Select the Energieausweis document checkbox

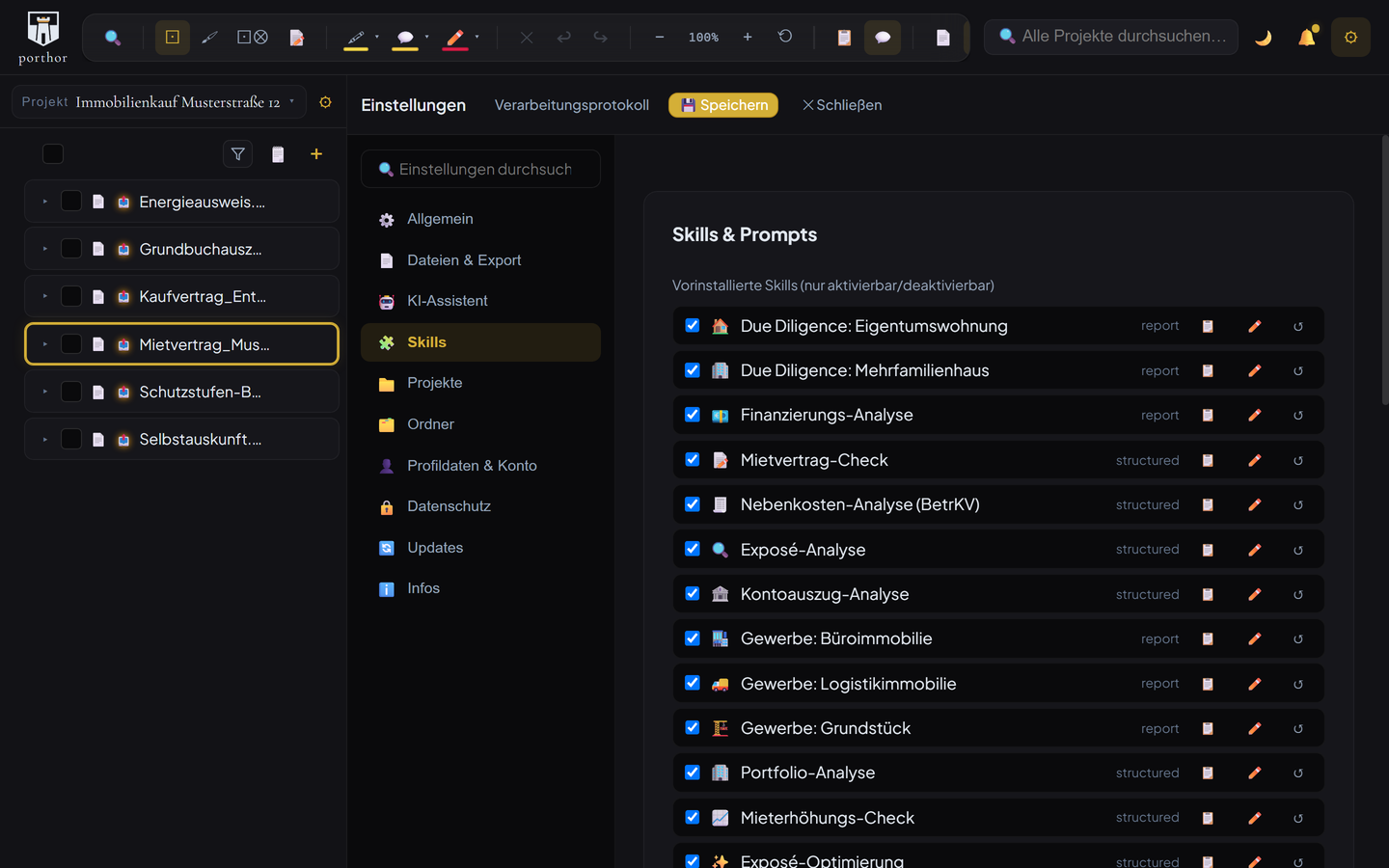pos(71,201)
